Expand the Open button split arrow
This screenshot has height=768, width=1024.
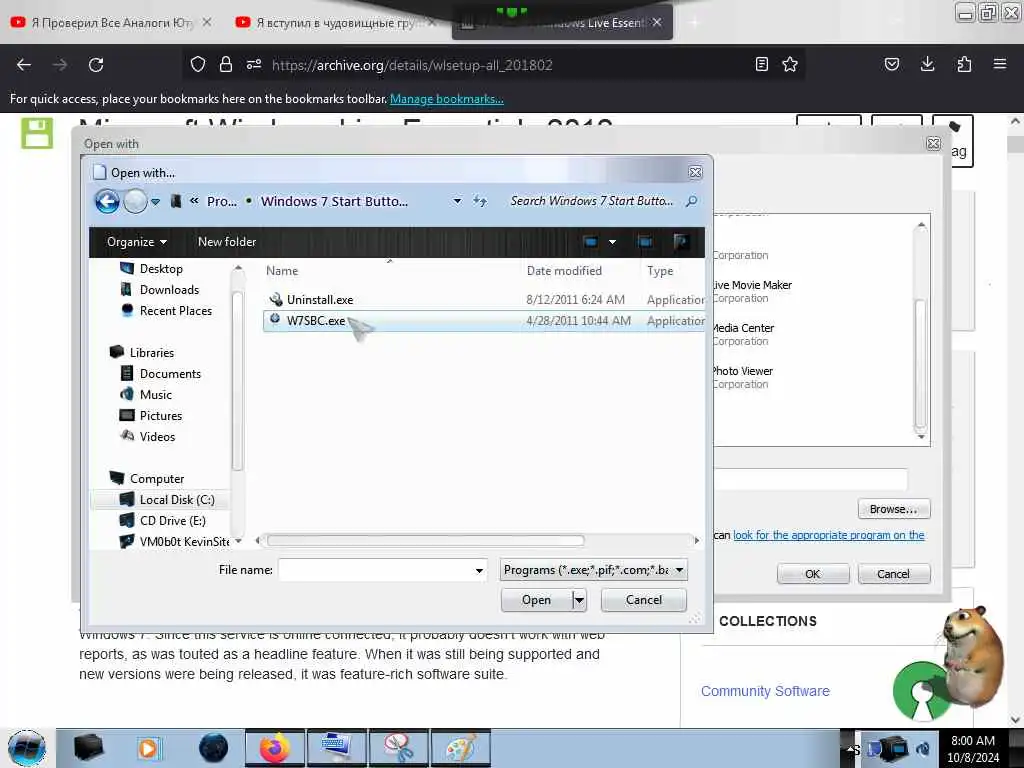(579, 600)
